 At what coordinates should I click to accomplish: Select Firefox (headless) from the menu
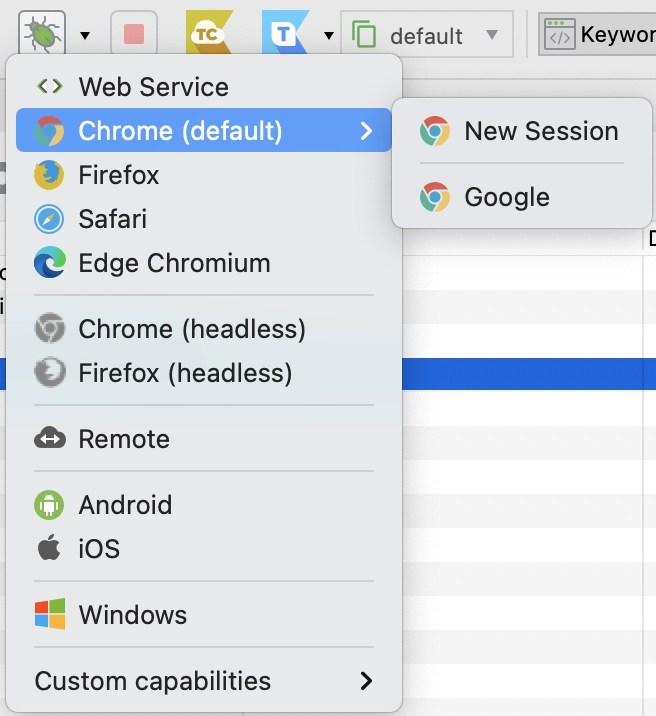185,373
